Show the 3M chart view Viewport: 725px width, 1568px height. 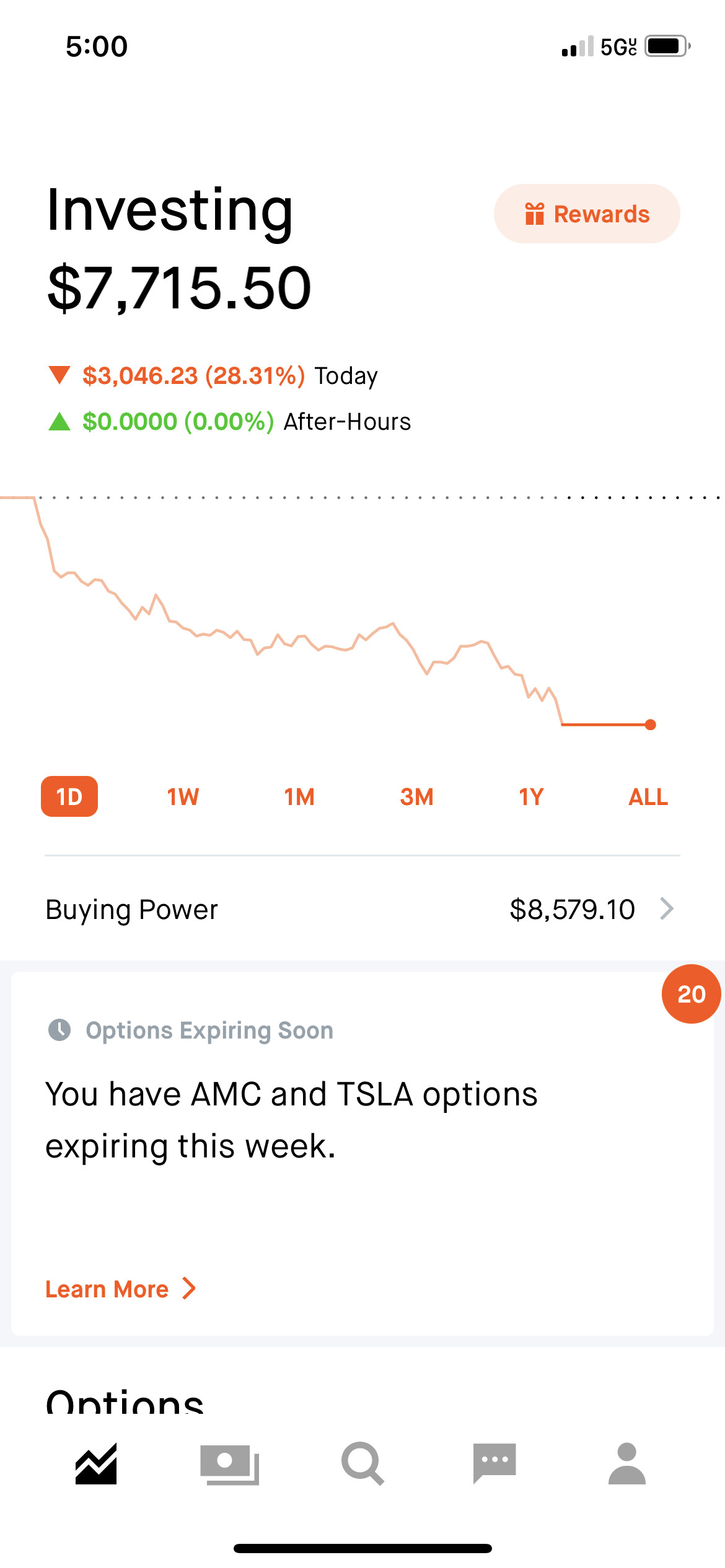tap(416, 797)
